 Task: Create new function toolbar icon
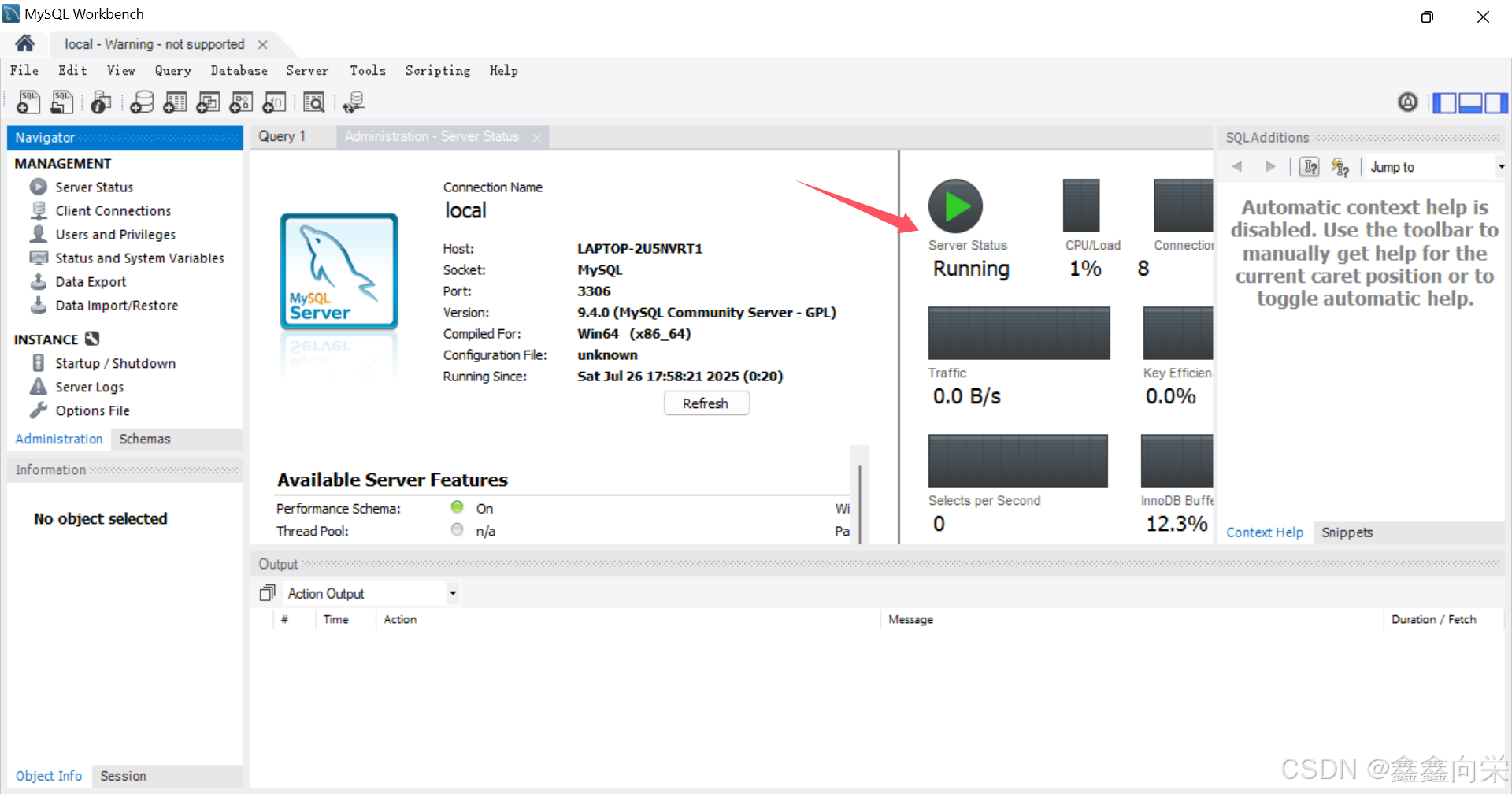click(274, 102)
